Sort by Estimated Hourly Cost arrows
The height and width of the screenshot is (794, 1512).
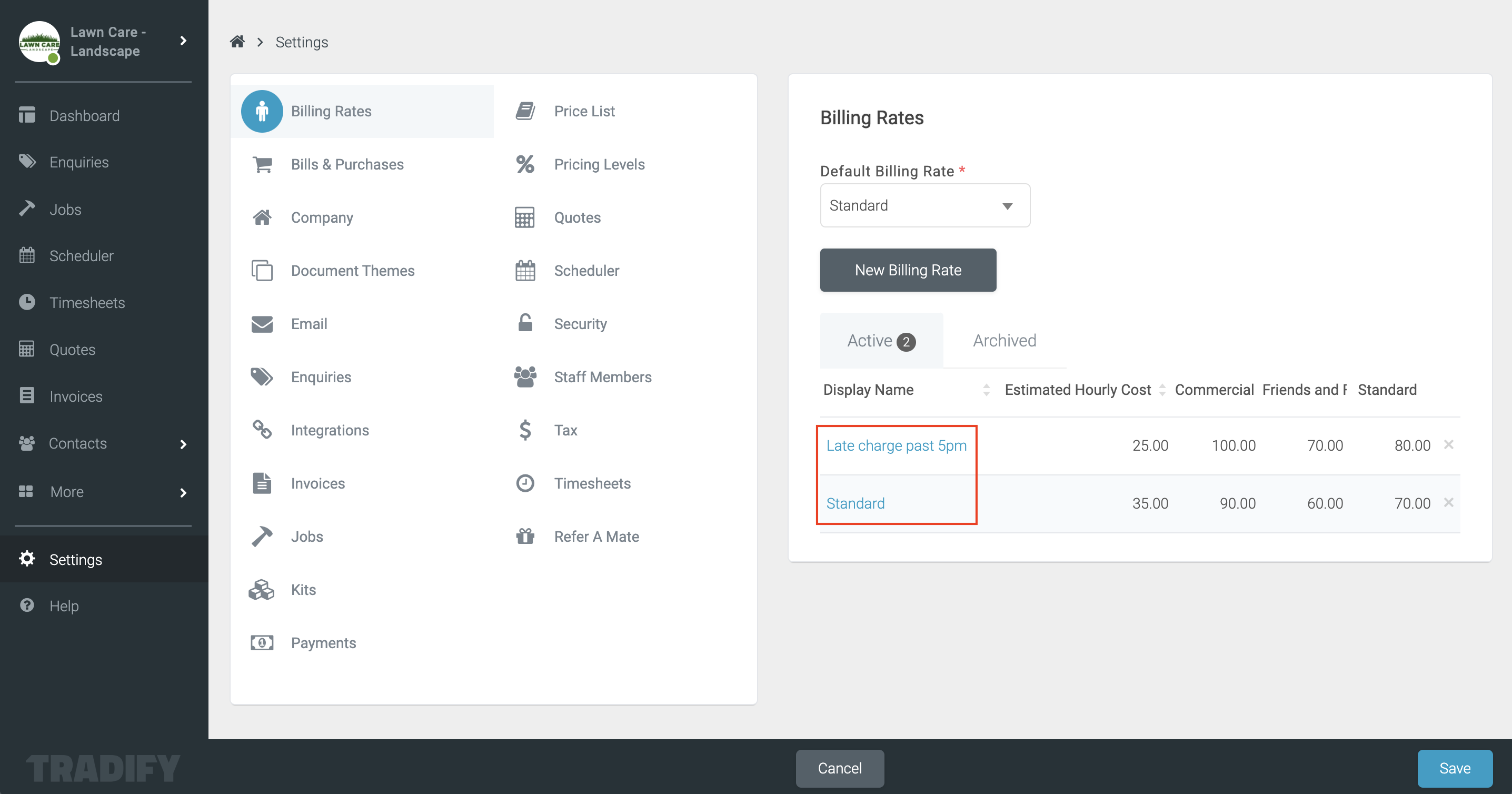(1162, 390)
